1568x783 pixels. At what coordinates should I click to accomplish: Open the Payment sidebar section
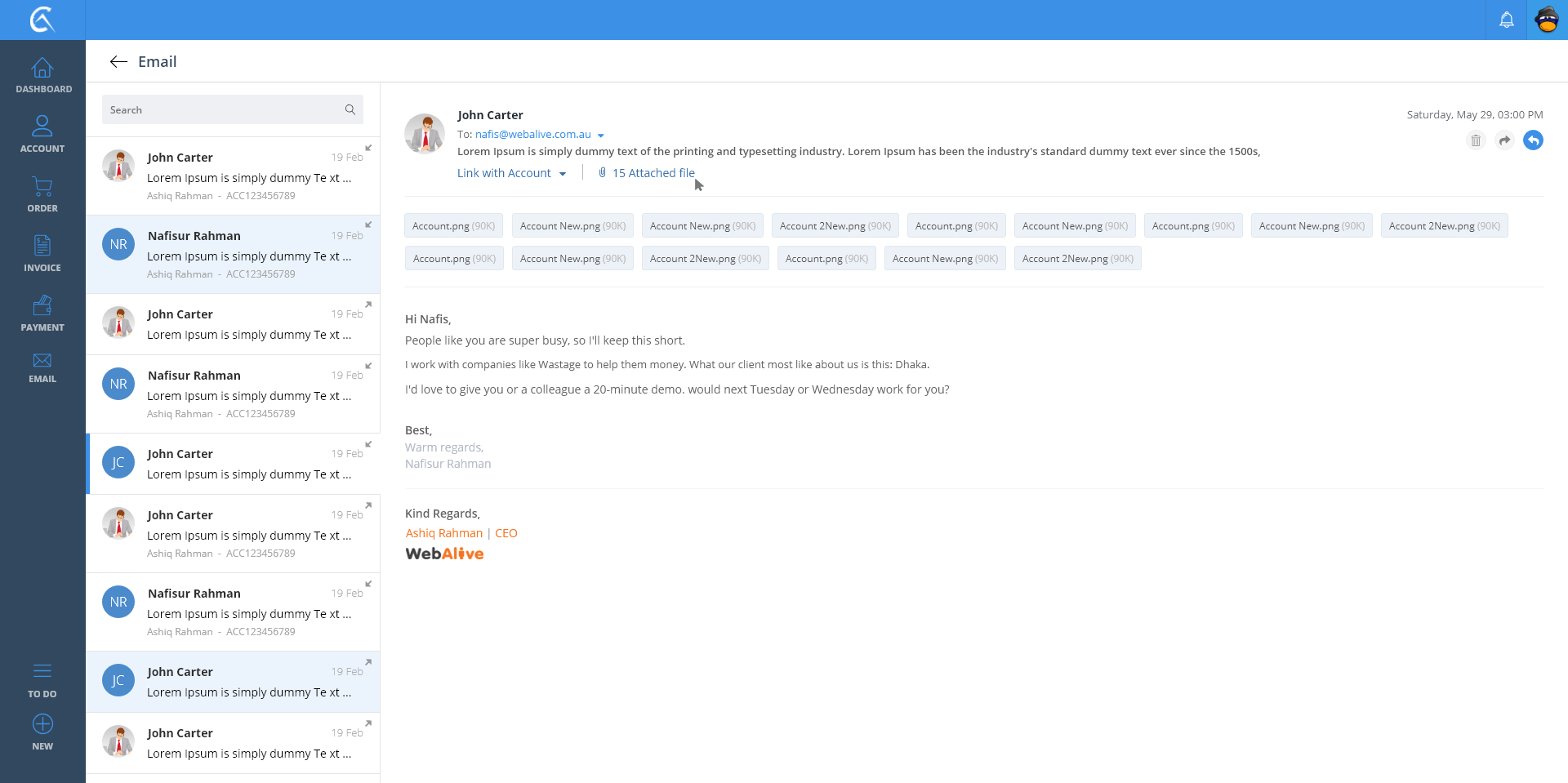42,313
